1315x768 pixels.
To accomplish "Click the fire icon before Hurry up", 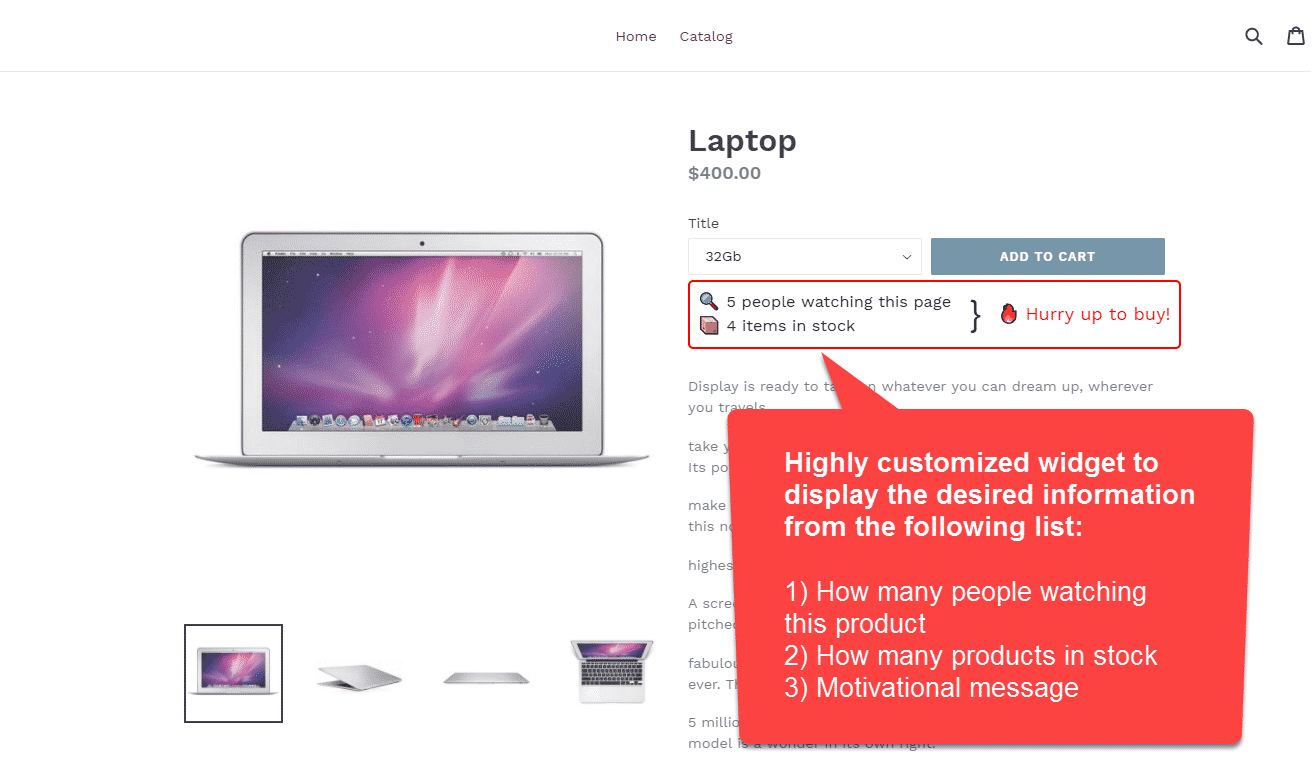I will click(x=1008, y=314).
